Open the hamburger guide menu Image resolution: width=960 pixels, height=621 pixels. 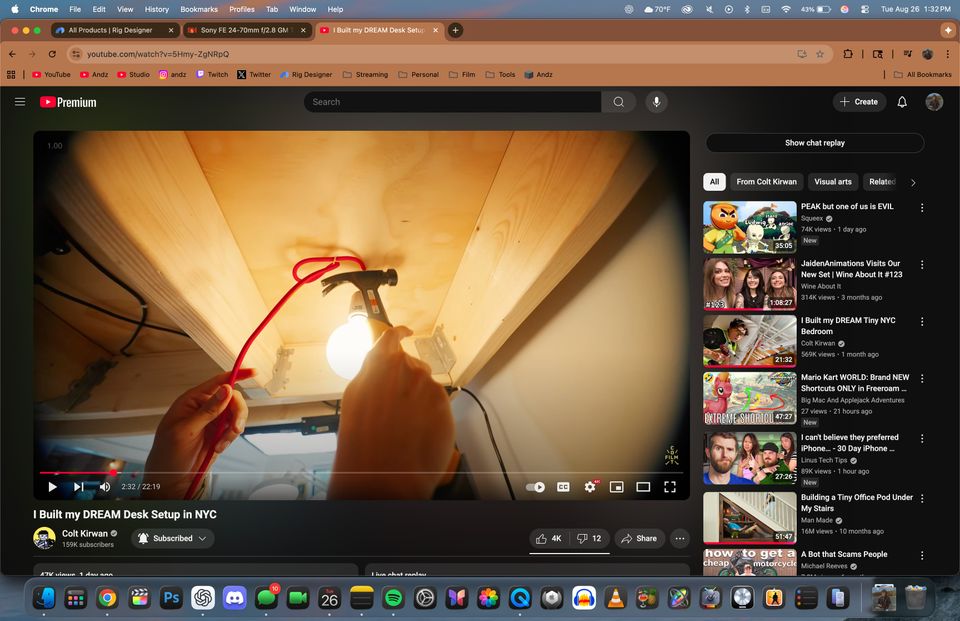coord(20,102)
